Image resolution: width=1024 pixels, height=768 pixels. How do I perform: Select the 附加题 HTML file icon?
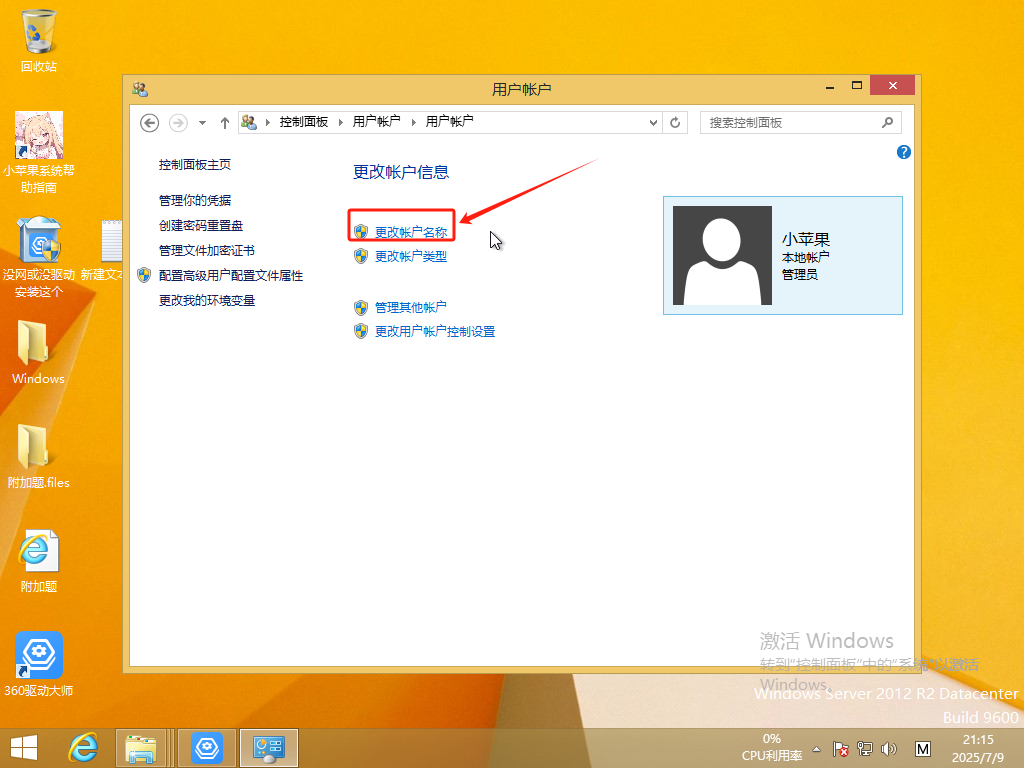(x=39, y=560)
